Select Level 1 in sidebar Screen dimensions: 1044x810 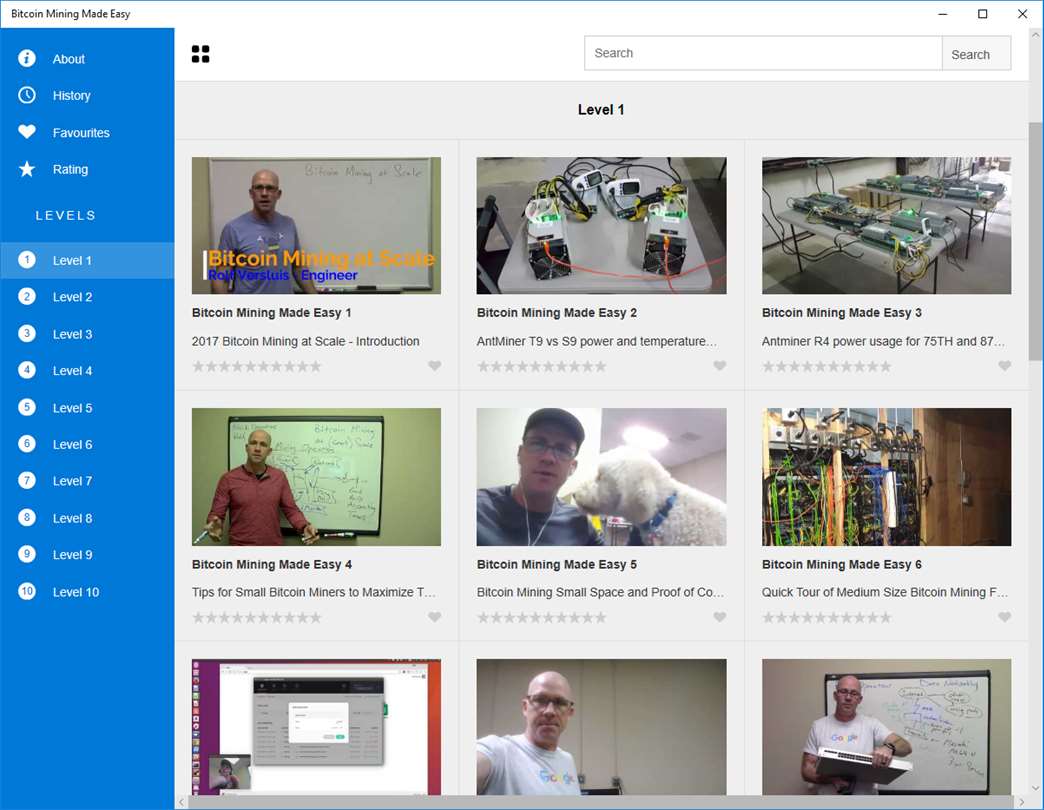tap(87, 260)
